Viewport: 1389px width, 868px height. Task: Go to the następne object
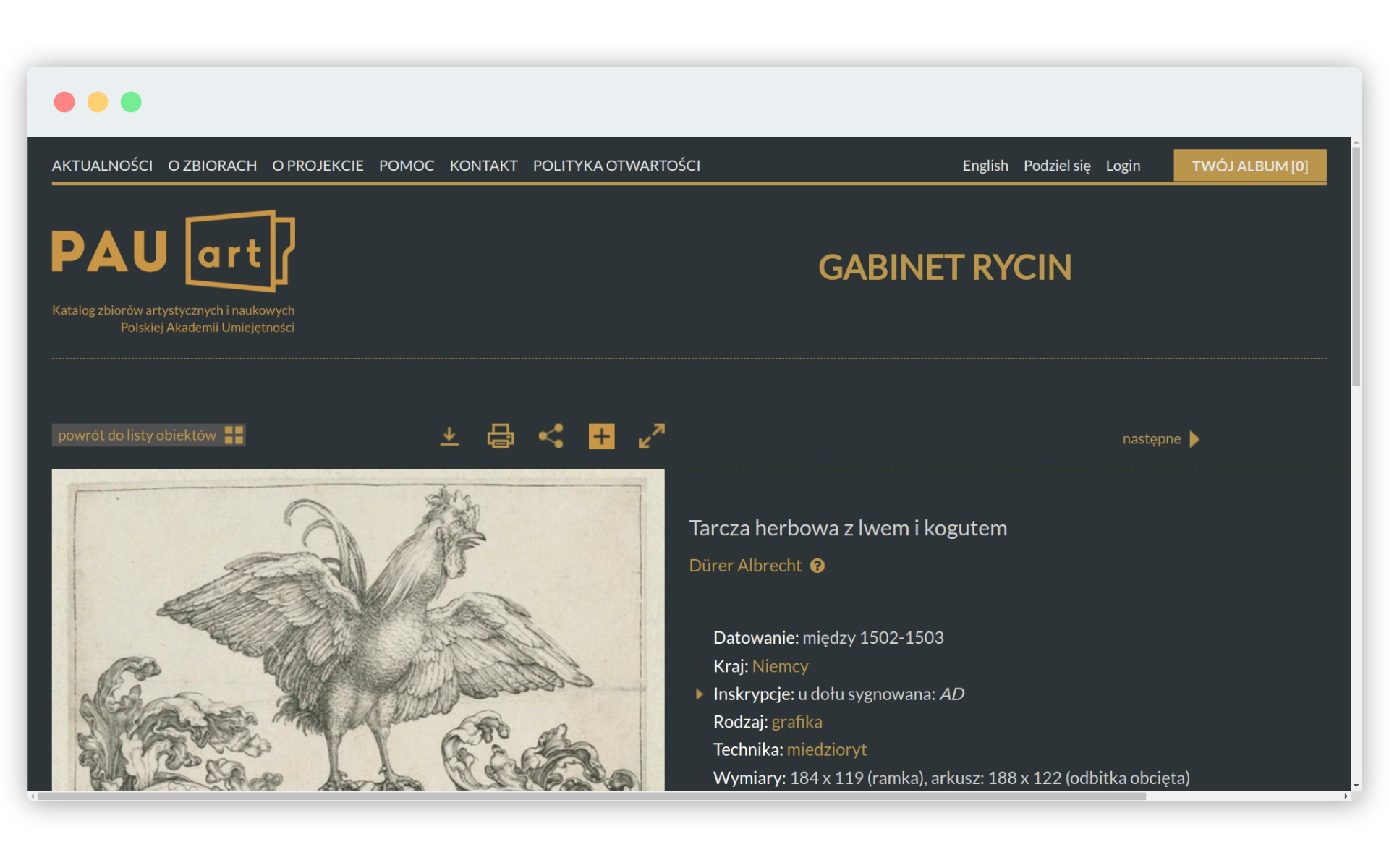tap(1151, 439)
